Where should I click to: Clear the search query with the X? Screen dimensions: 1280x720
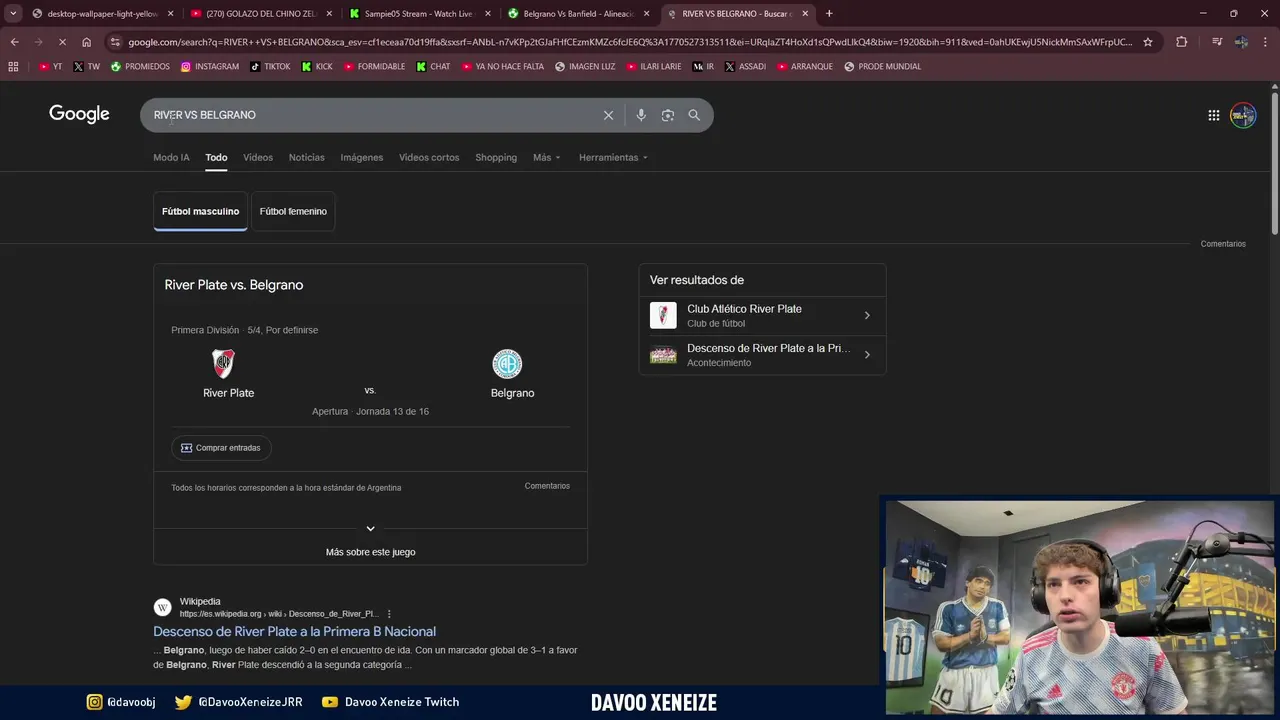coord(608,115)
